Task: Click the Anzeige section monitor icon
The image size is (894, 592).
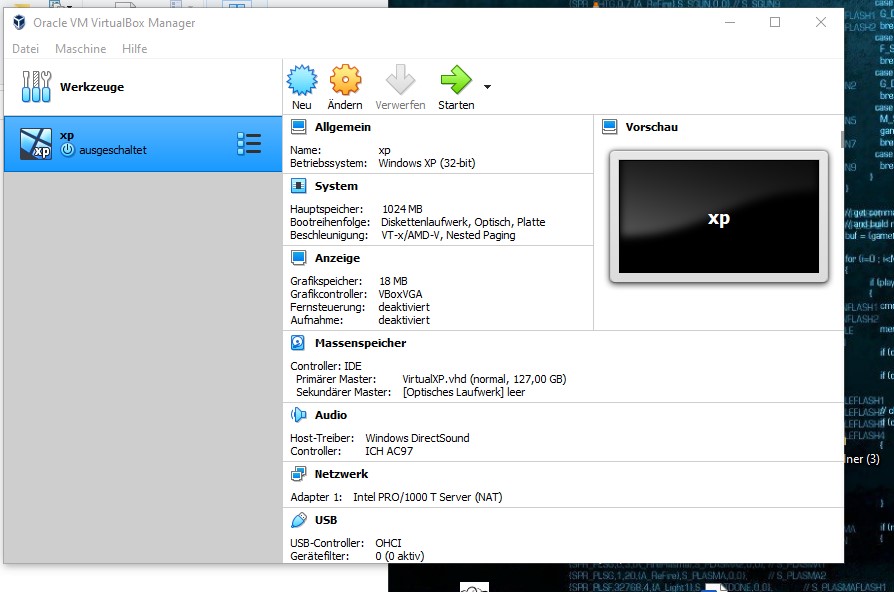Action: (299, 258)
